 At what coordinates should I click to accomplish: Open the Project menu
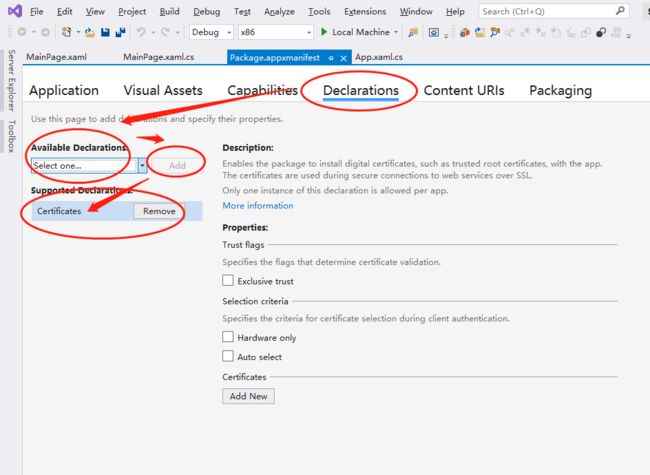tap(132, 12)
